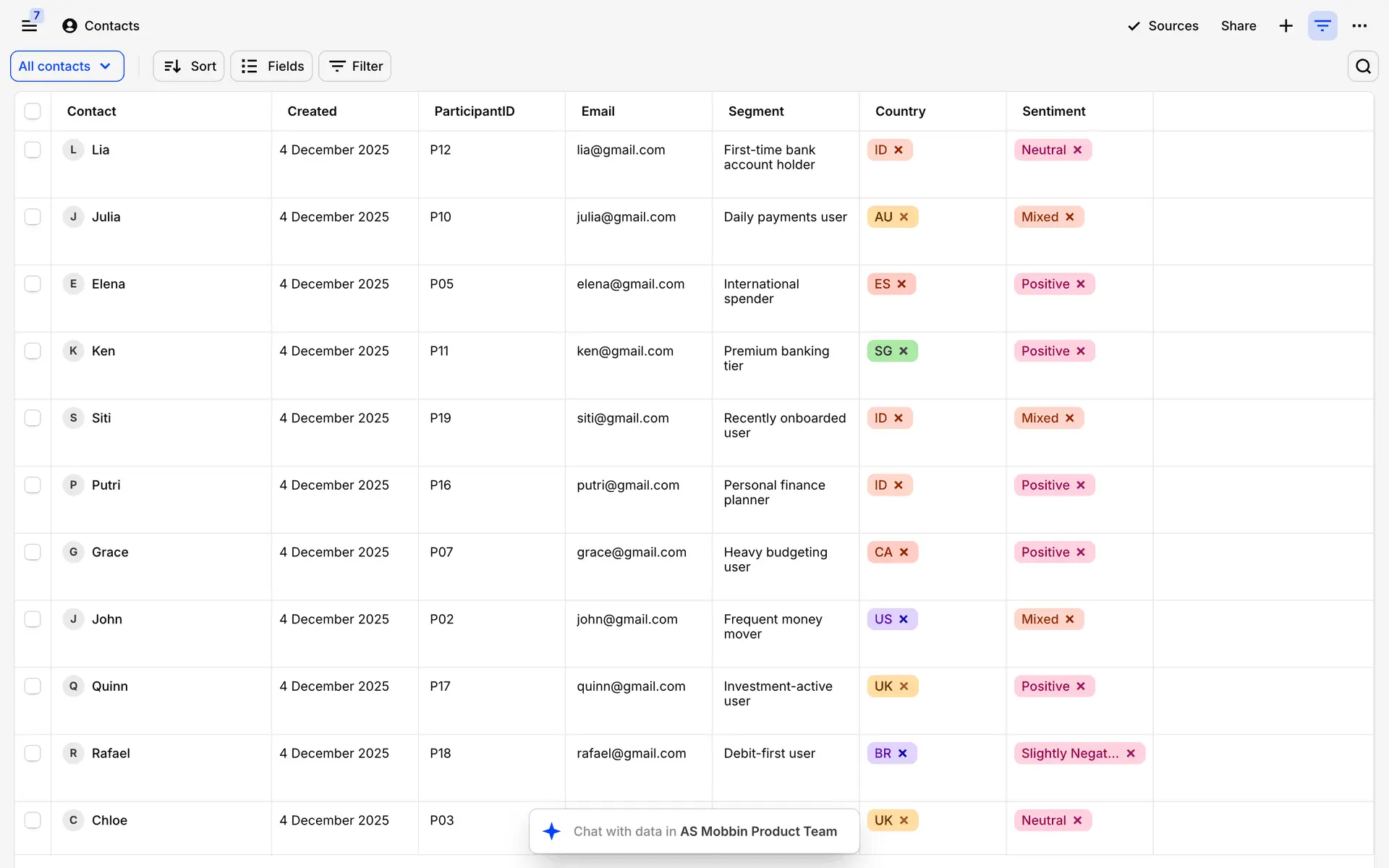This screenshot has height=868, width=1389.
Task: Remove the SG country tag from Ken
Action: pyautogui.click(x=904, y=351)
